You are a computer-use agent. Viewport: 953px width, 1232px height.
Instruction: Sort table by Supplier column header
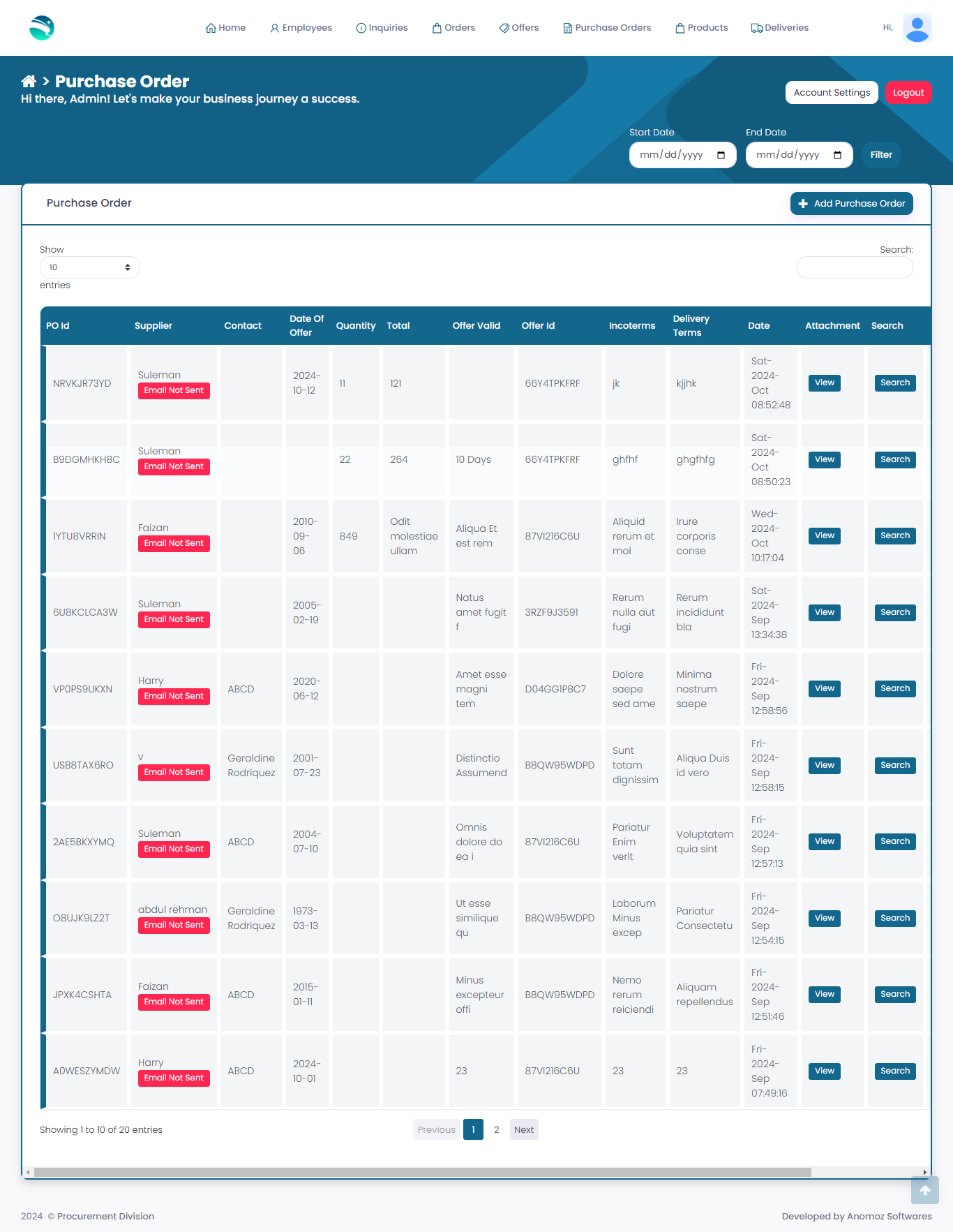pos(153,326)
